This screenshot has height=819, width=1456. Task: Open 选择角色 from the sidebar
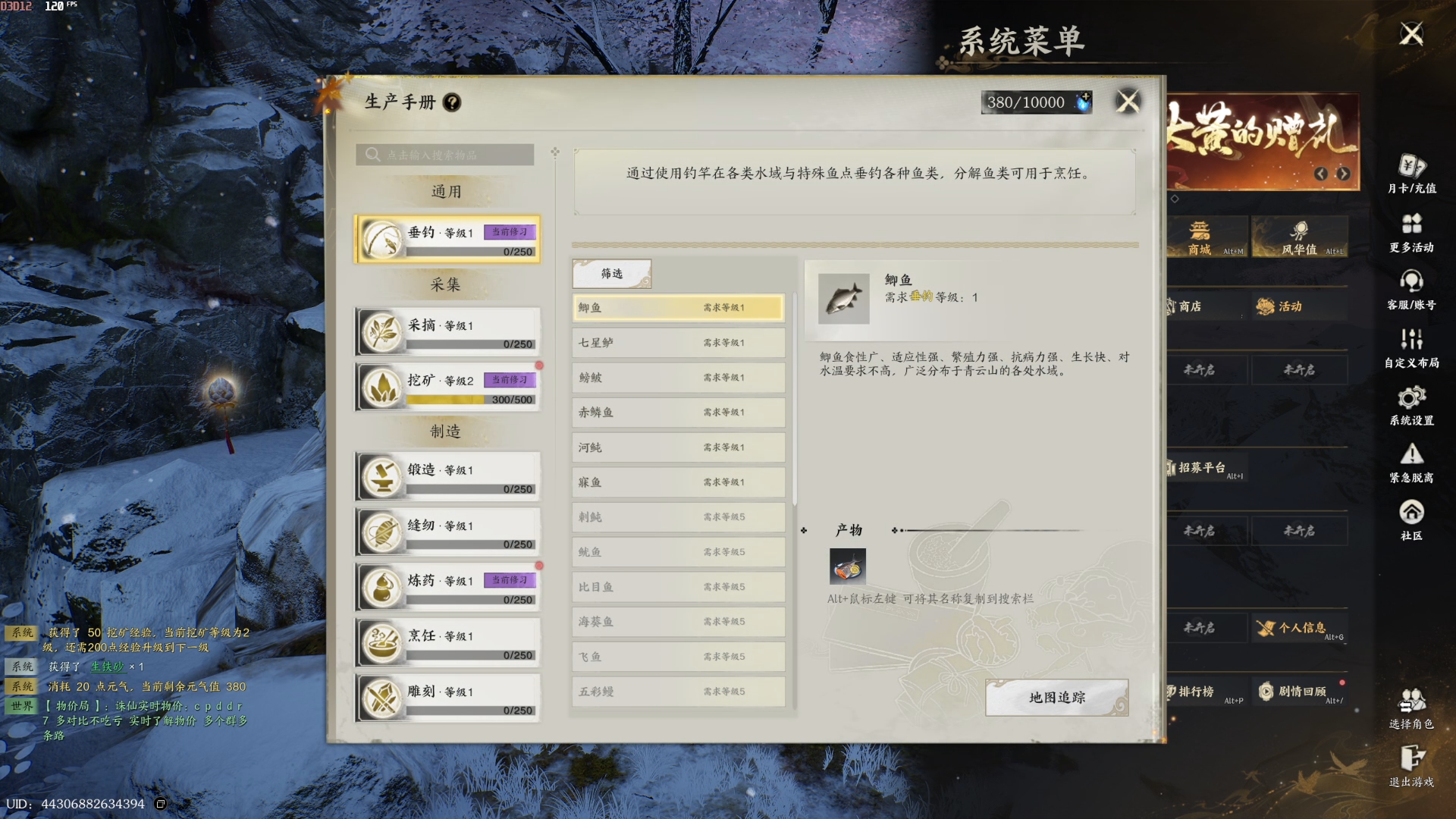pyautogui.click(x=1411, y=709)
